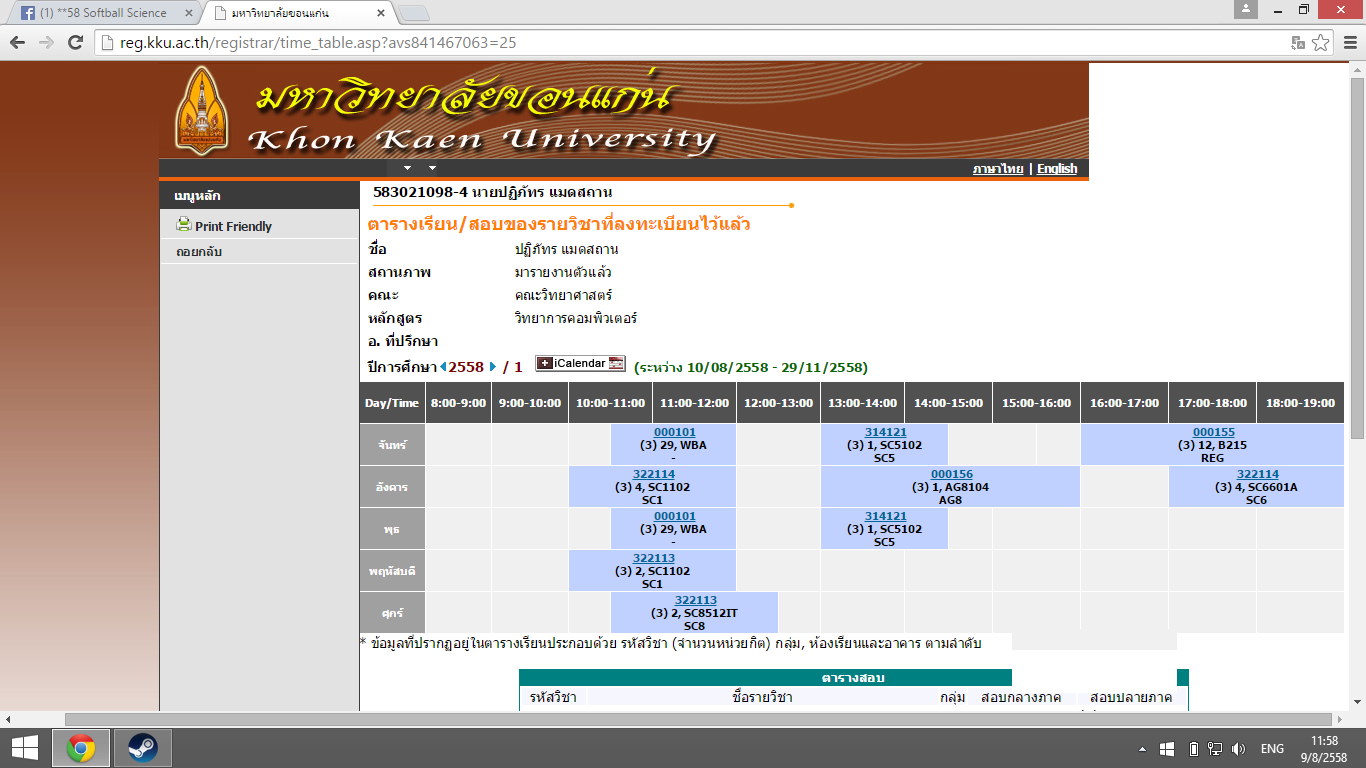Go back using the browser back arrow

coord(18,43)
